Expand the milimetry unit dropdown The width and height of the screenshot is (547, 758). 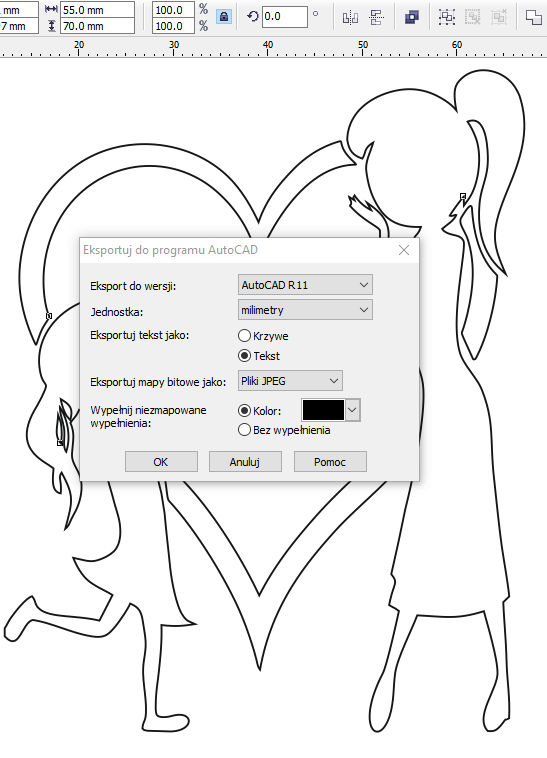(x=305, y=310)
